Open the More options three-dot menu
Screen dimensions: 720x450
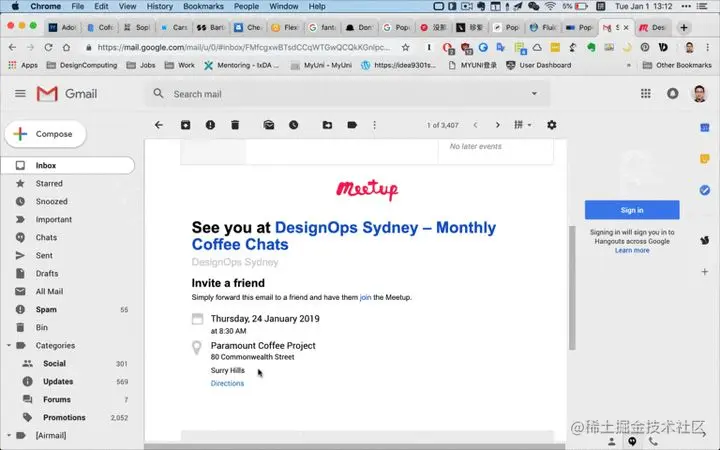(x=375, y=125)
